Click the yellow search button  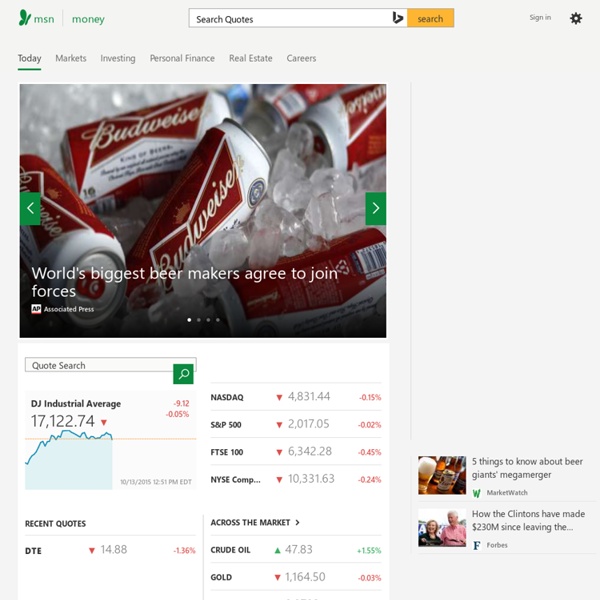coord(430,18)
